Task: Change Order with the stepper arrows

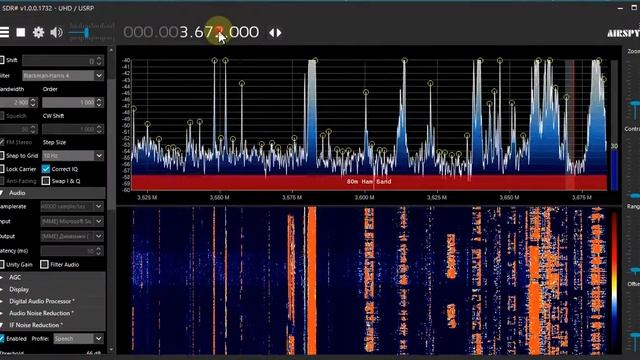Action: pos(99,102)
